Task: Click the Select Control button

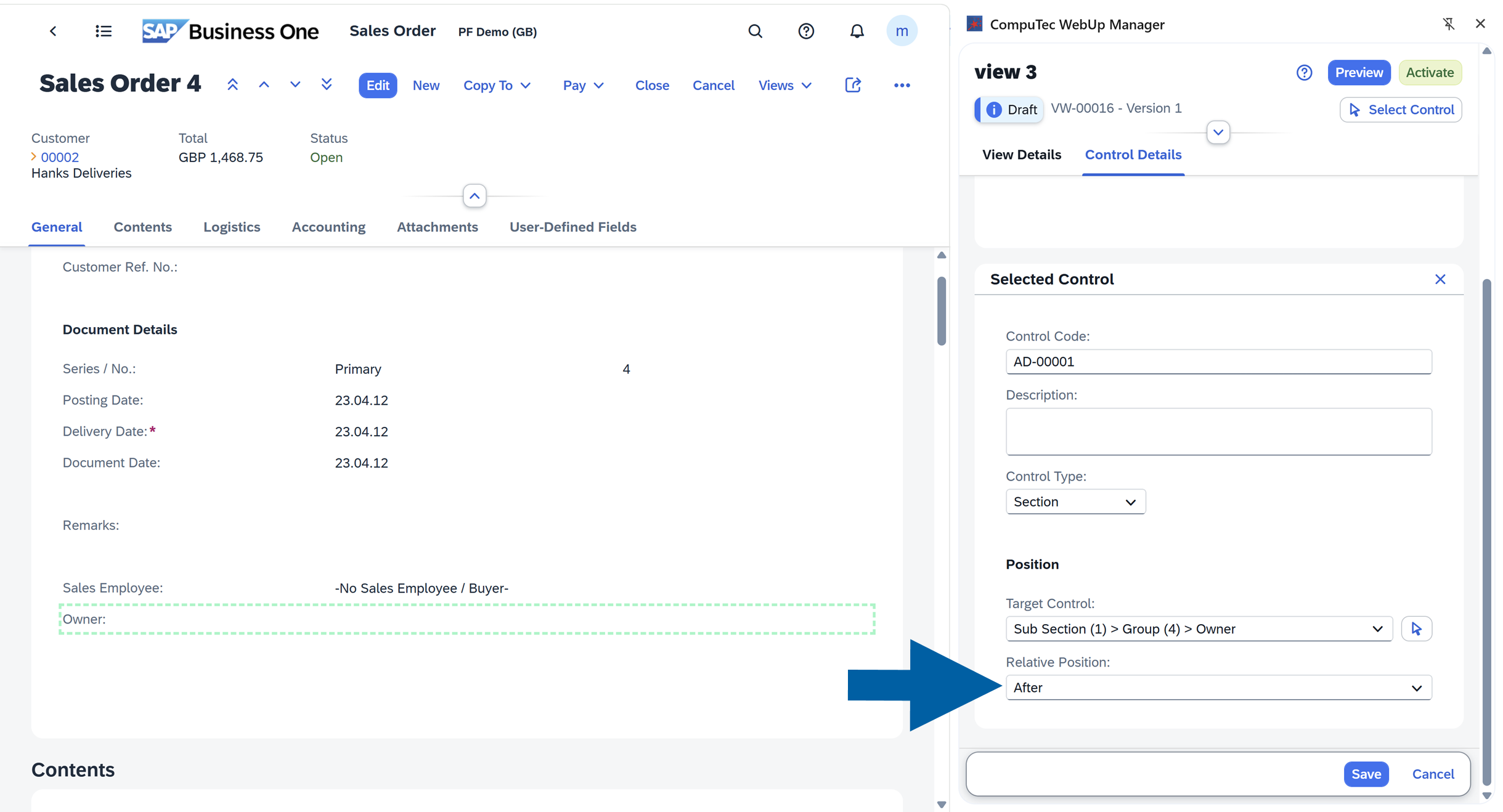Action: [x=1400, y=110]
